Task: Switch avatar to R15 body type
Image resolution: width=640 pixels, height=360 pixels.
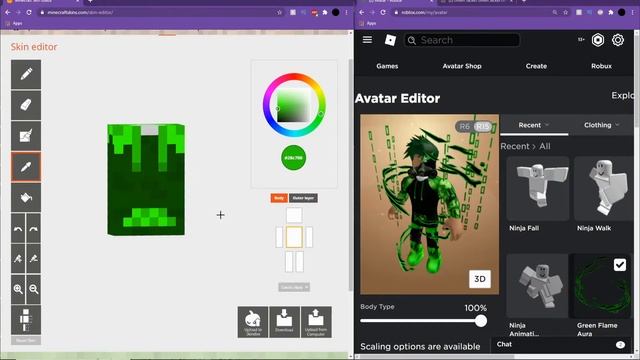Action: 483,127
